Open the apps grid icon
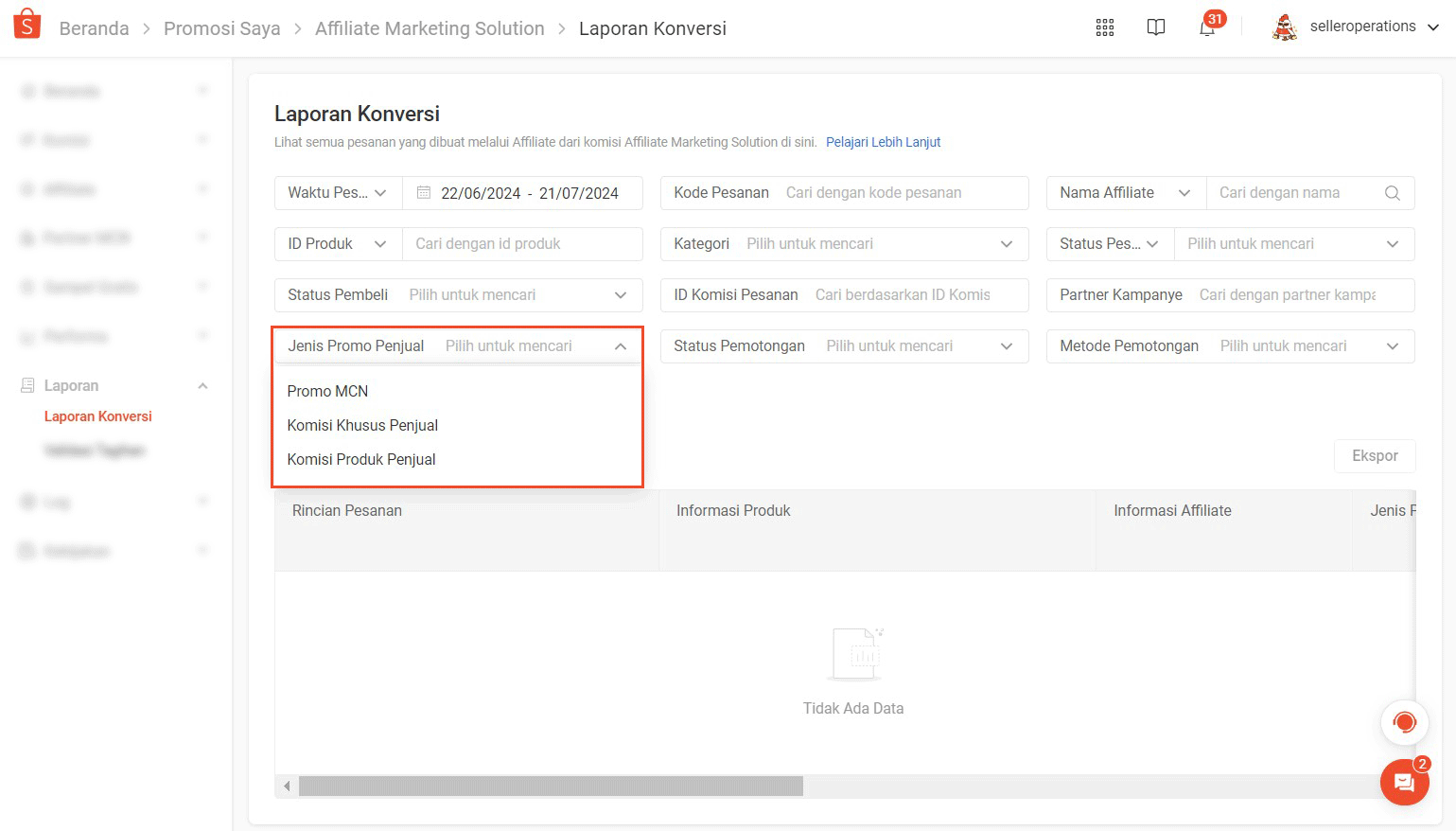The height and width of the screenshot is (831, 1456). click(1104, 27)
